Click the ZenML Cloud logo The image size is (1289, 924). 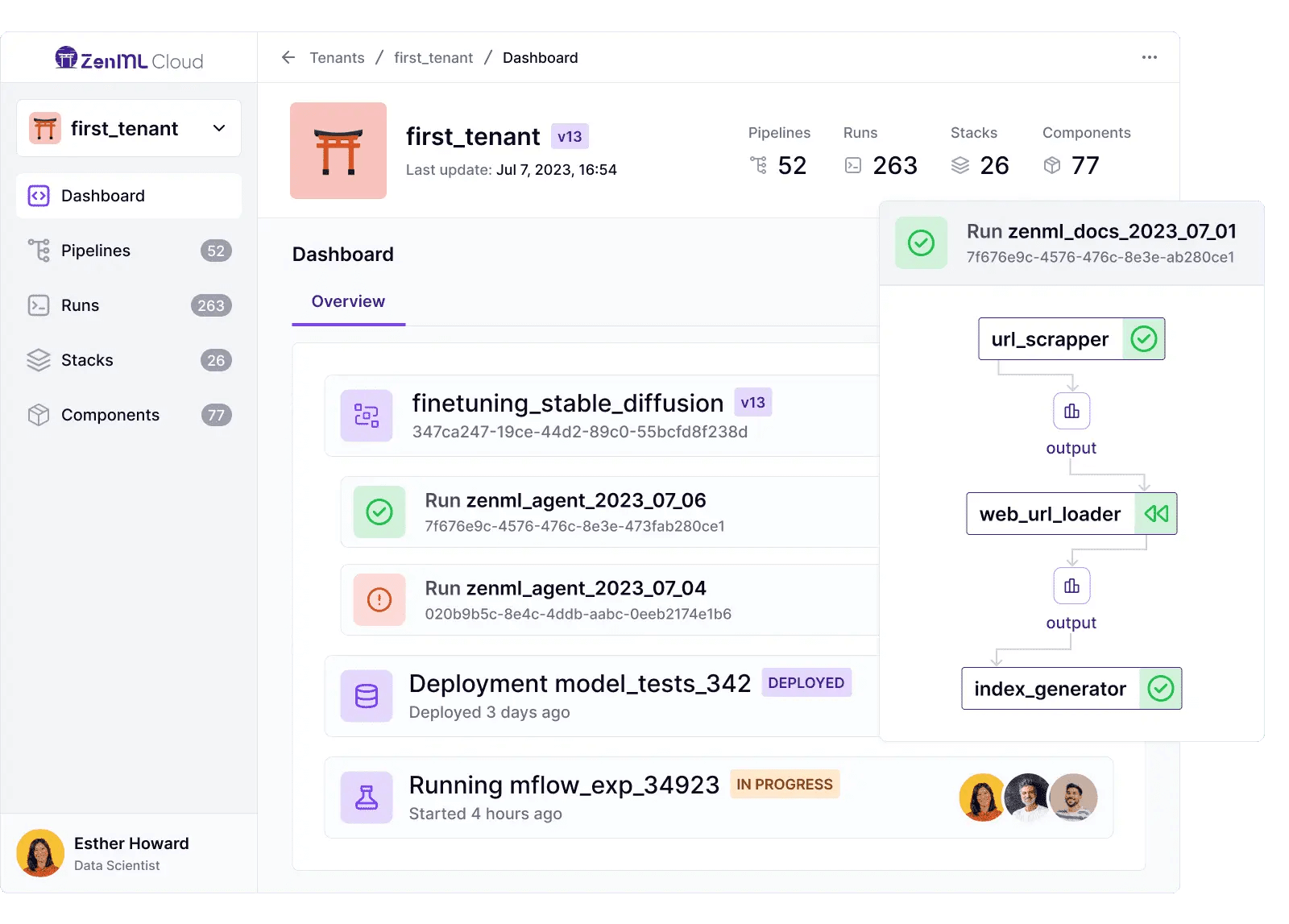coord(129,60)
